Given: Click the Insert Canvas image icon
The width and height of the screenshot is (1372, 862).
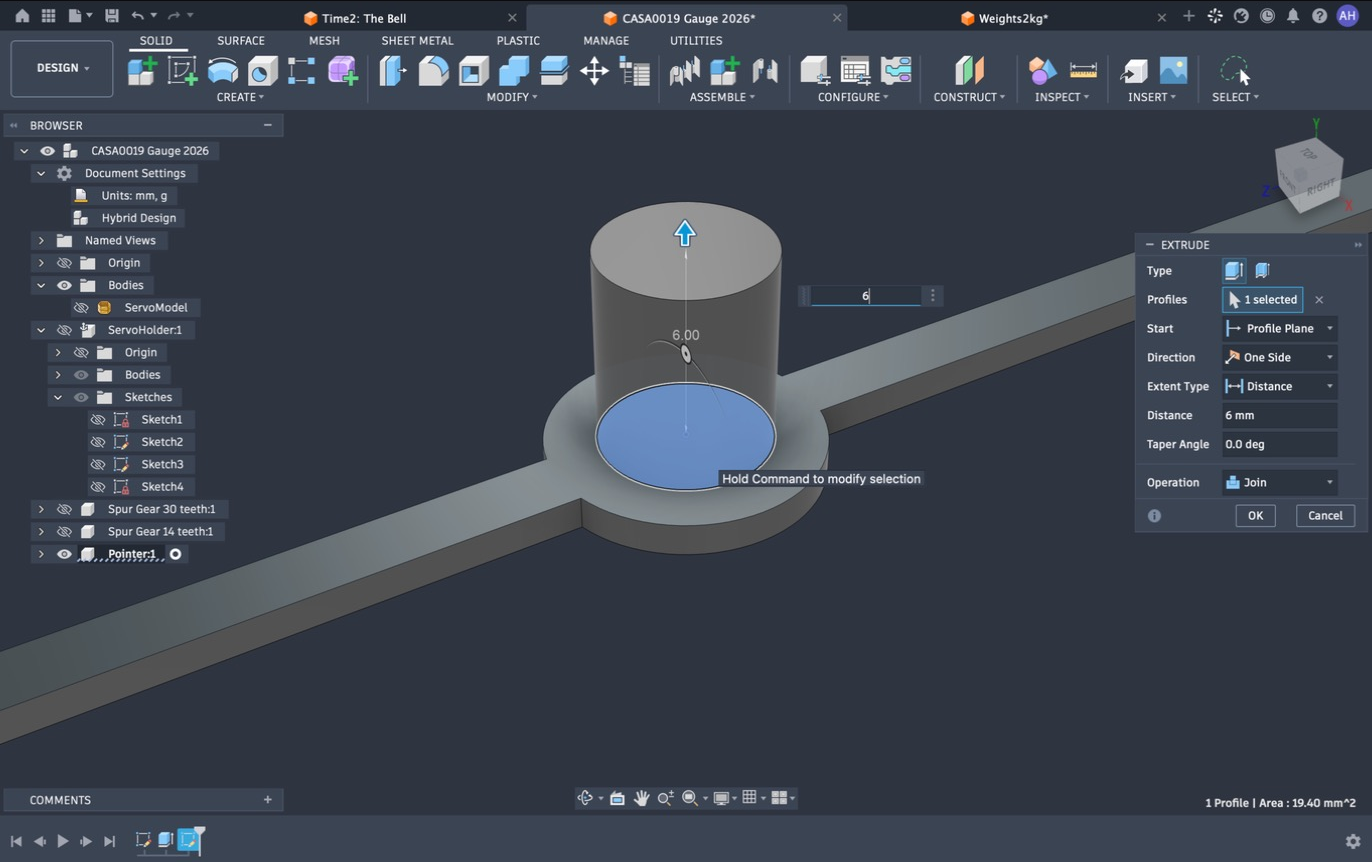Looking at the screenshot, I should pos(1173,70).
